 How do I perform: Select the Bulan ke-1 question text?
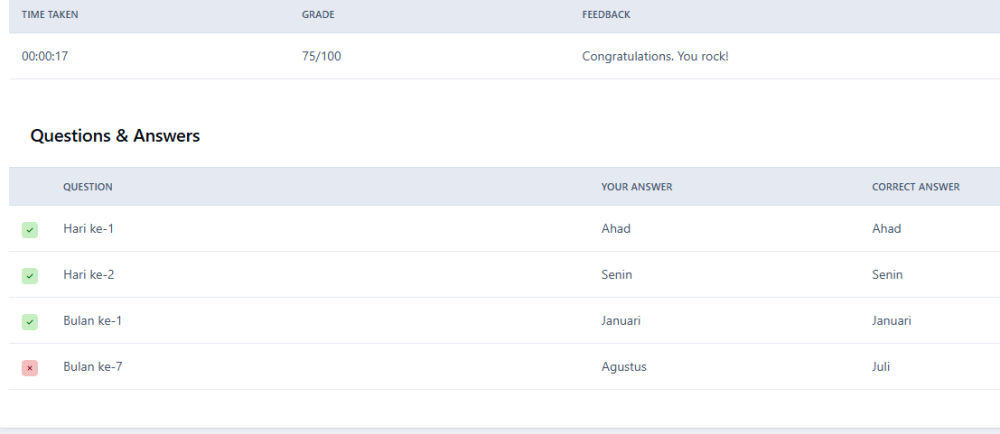[x=92, y=321]
